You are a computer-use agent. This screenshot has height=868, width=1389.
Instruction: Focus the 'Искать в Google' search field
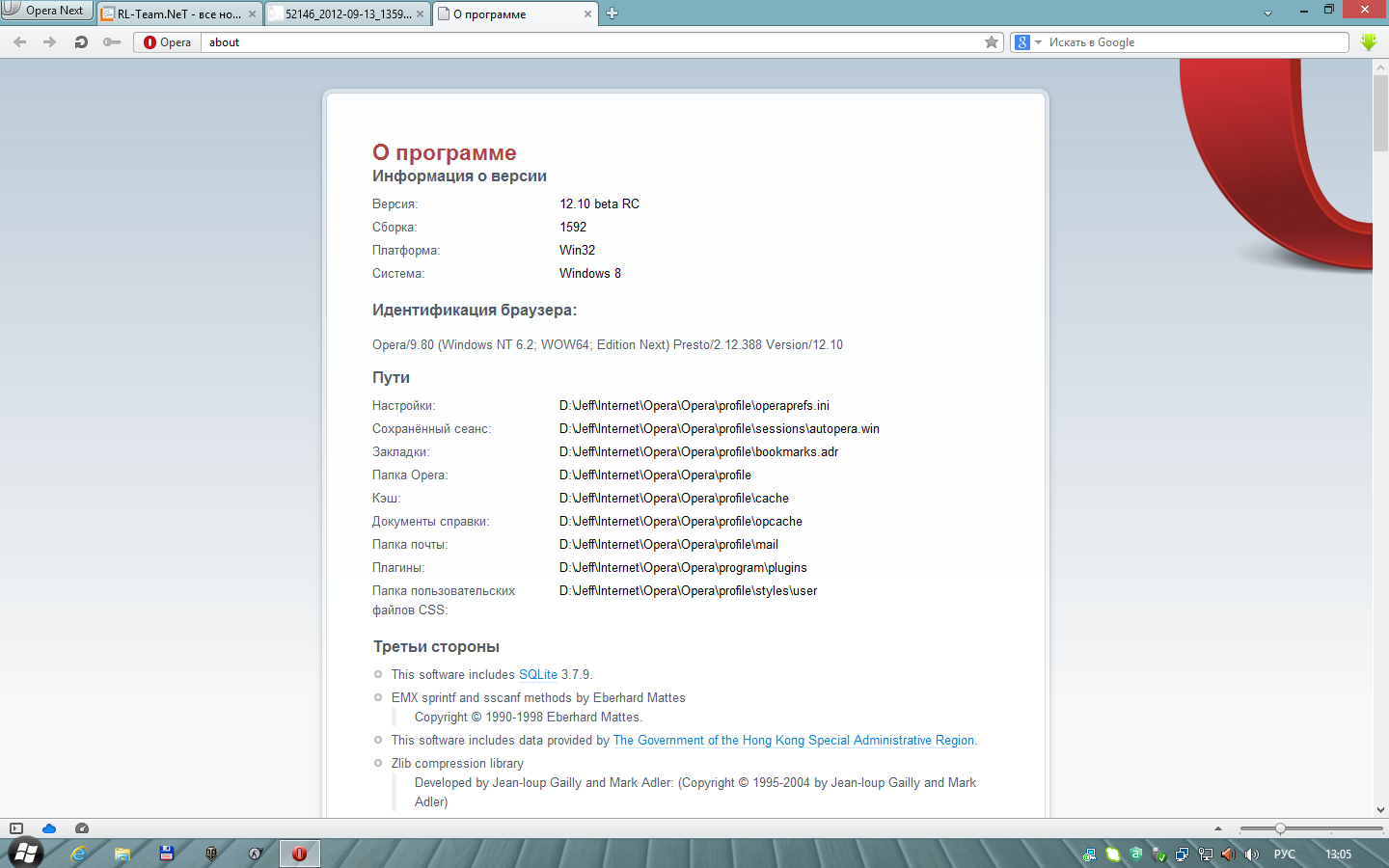(x=1196, y=42)
